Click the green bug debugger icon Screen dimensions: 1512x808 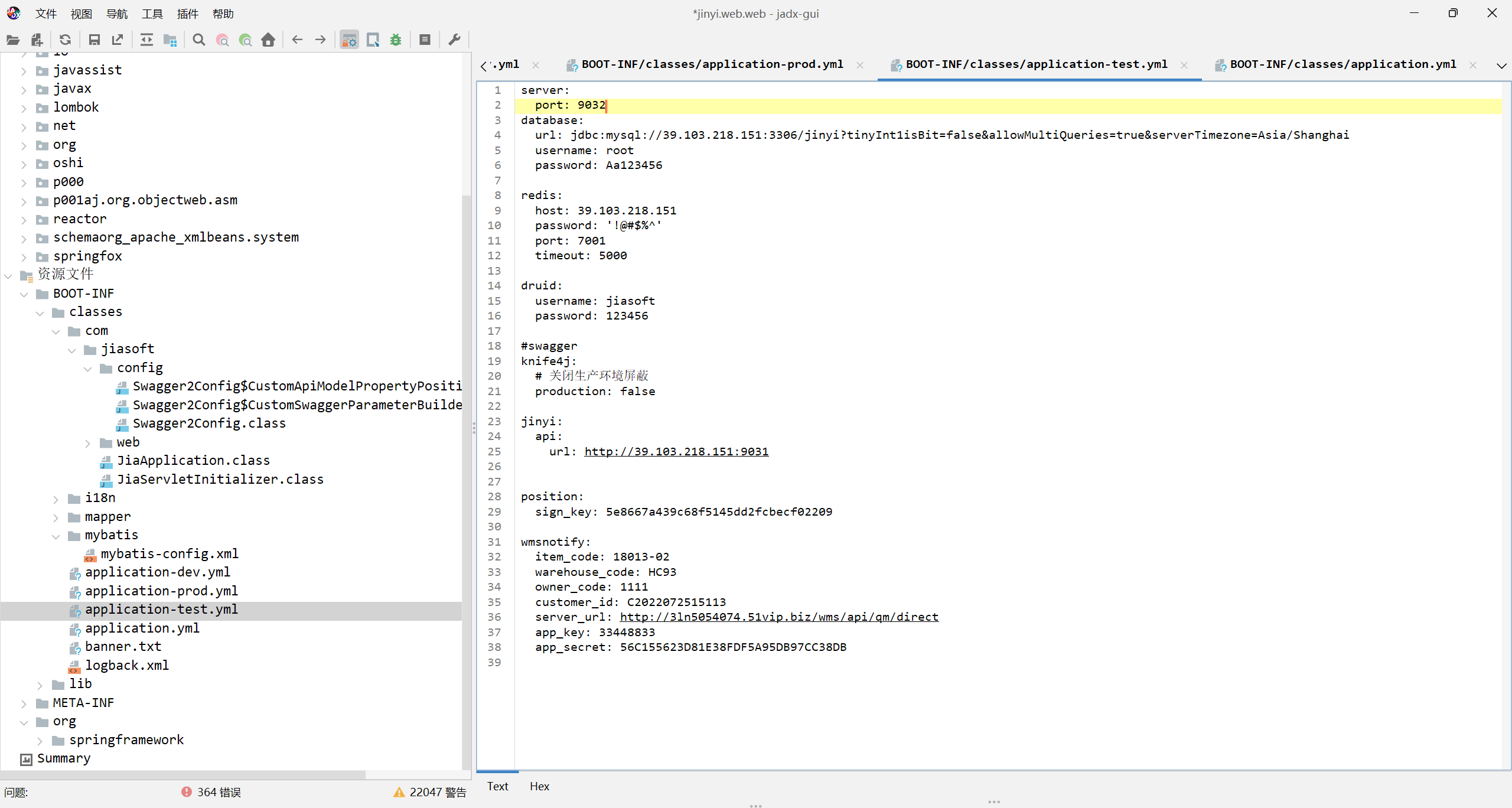[396, 40]
